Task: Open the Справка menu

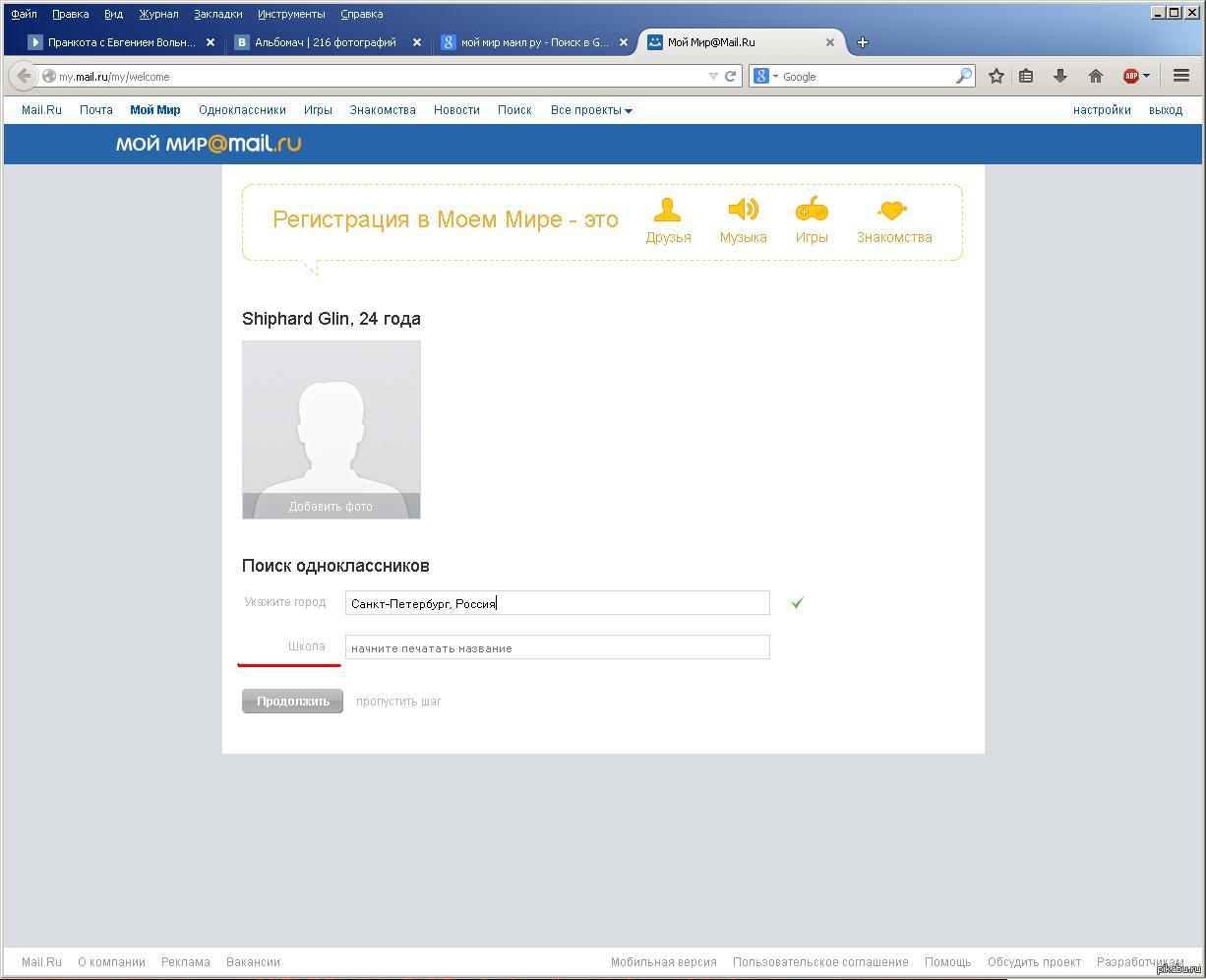Action: click(x=361, y=14)
